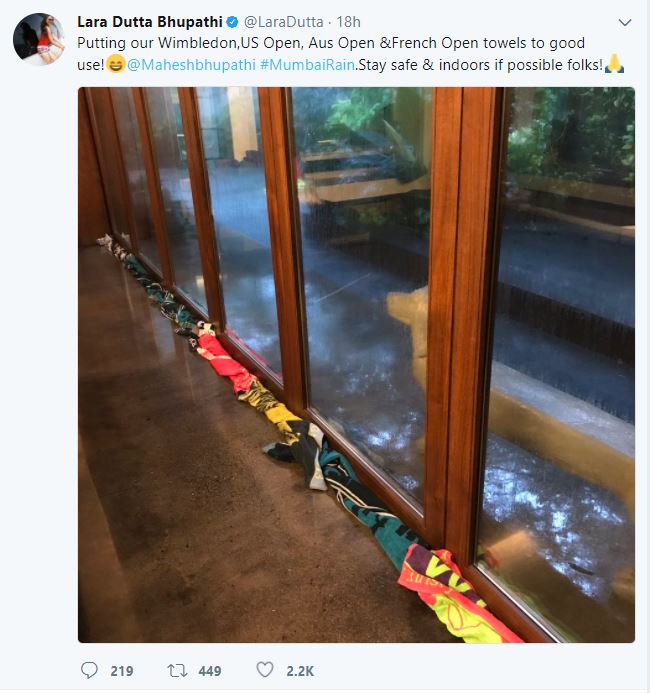
Task: Like the tweet with the heart icon
Action: tap(265, 670)
